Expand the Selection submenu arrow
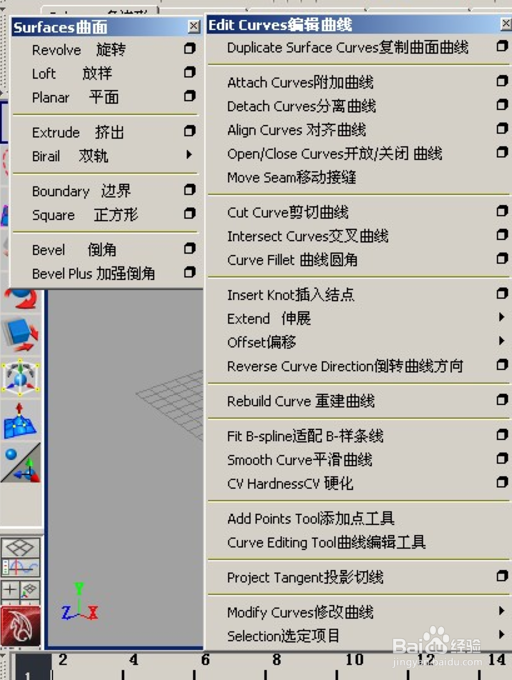The image size is (512, 680). 502,634
